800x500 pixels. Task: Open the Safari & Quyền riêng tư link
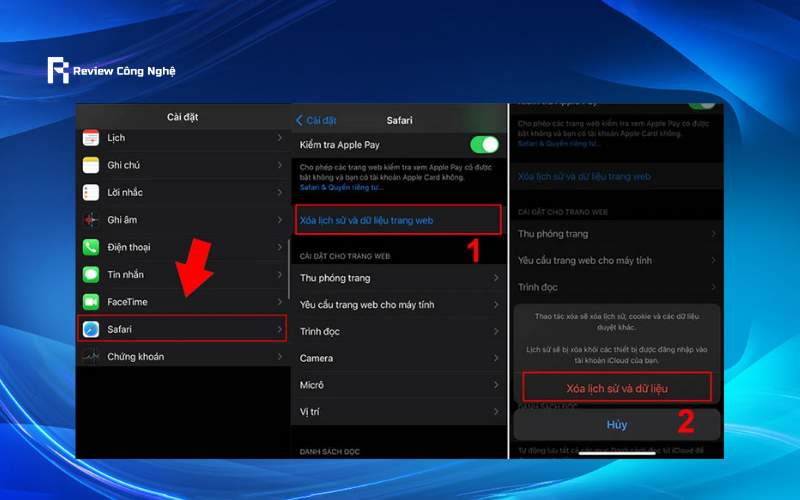click(340, 187)
